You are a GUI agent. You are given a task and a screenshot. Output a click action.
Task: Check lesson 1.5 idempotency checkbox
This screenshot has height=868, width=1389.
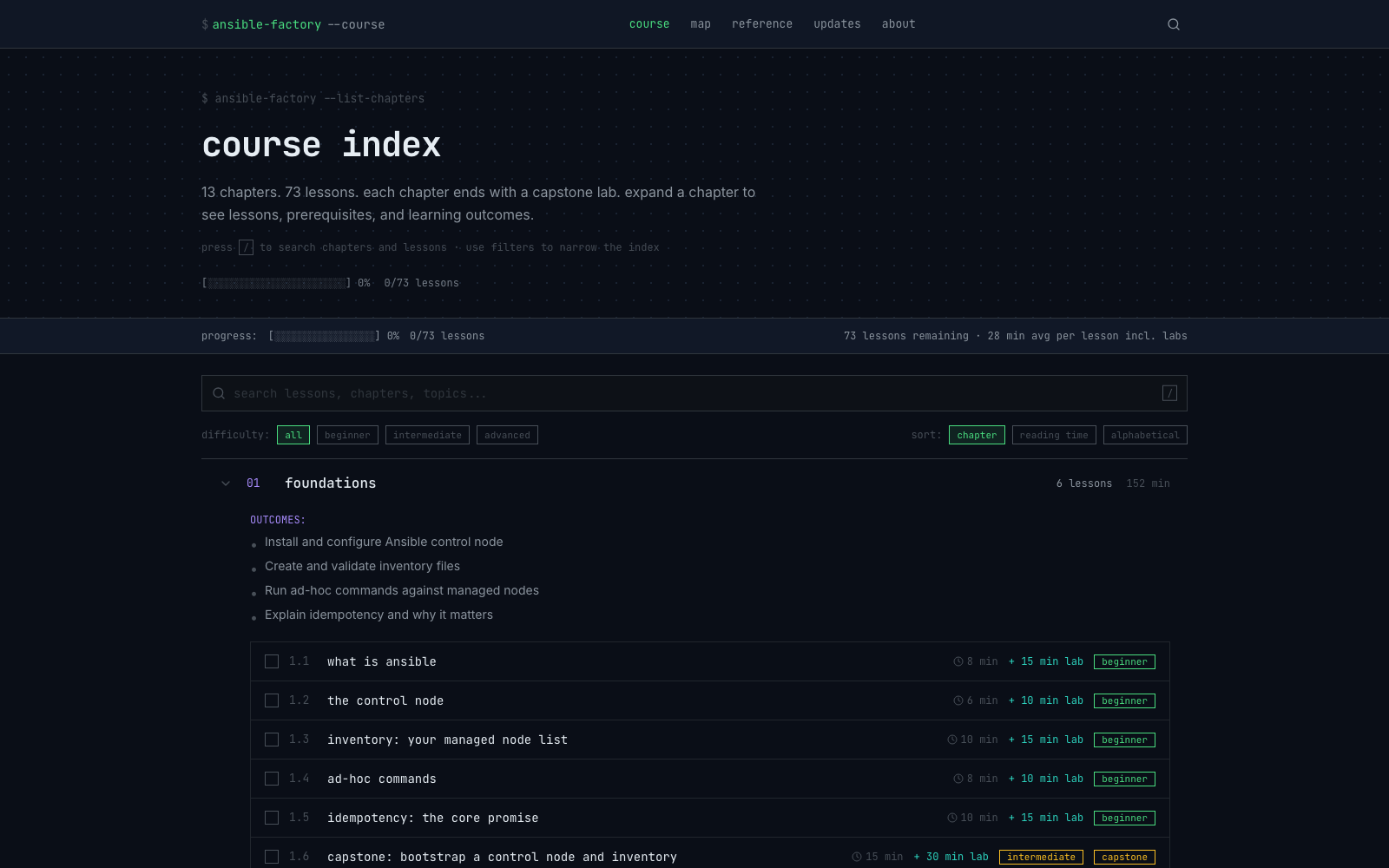272,818
